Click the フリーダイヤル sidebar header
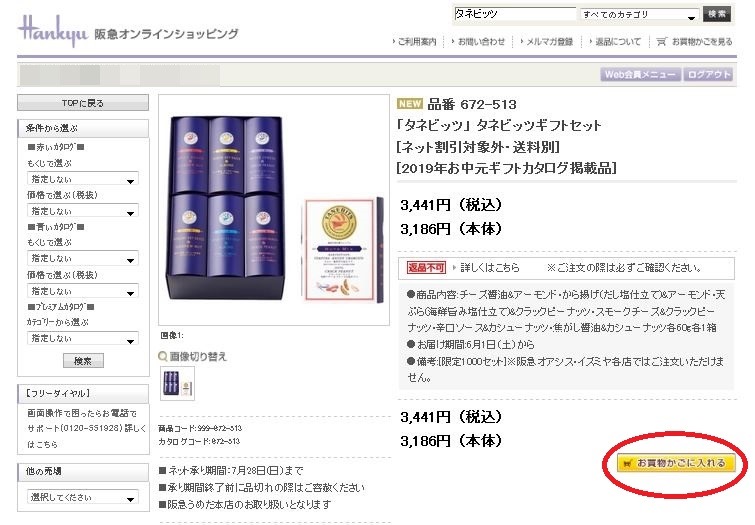The height and width of the screenshot is (525, 755). point(83,393)
